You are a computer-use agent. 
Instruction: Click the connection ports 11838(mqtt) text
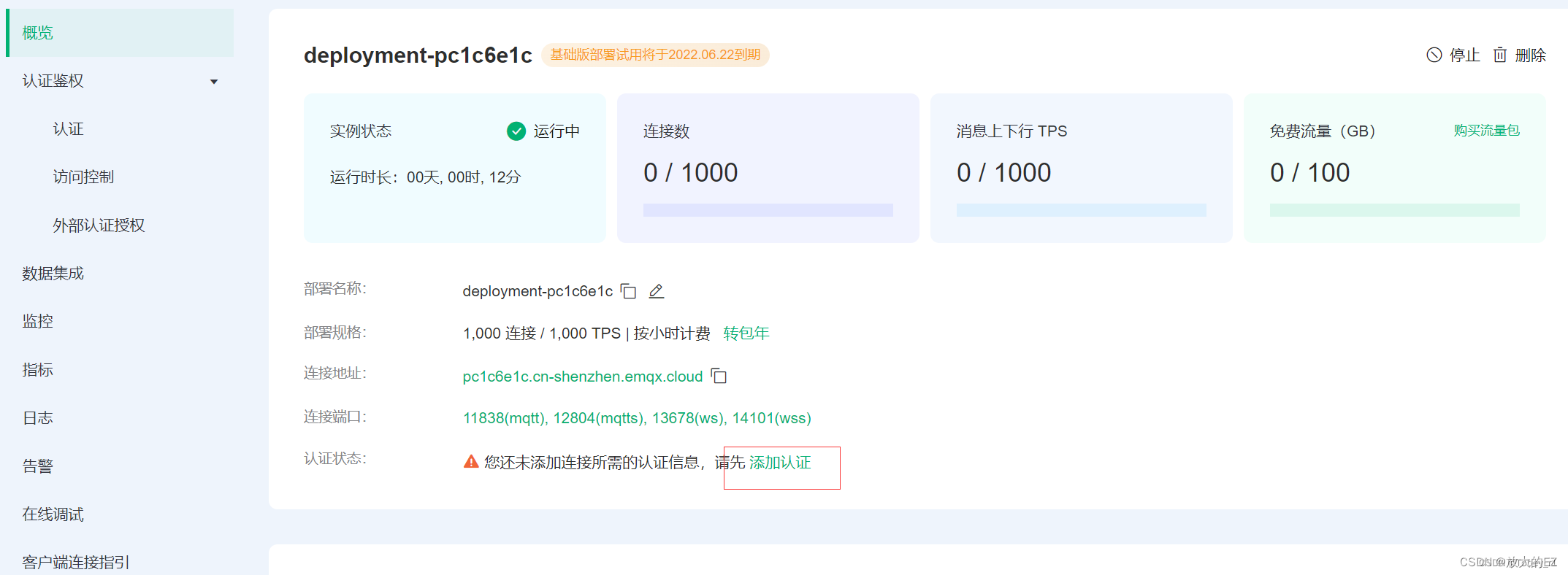pos(505,418)
